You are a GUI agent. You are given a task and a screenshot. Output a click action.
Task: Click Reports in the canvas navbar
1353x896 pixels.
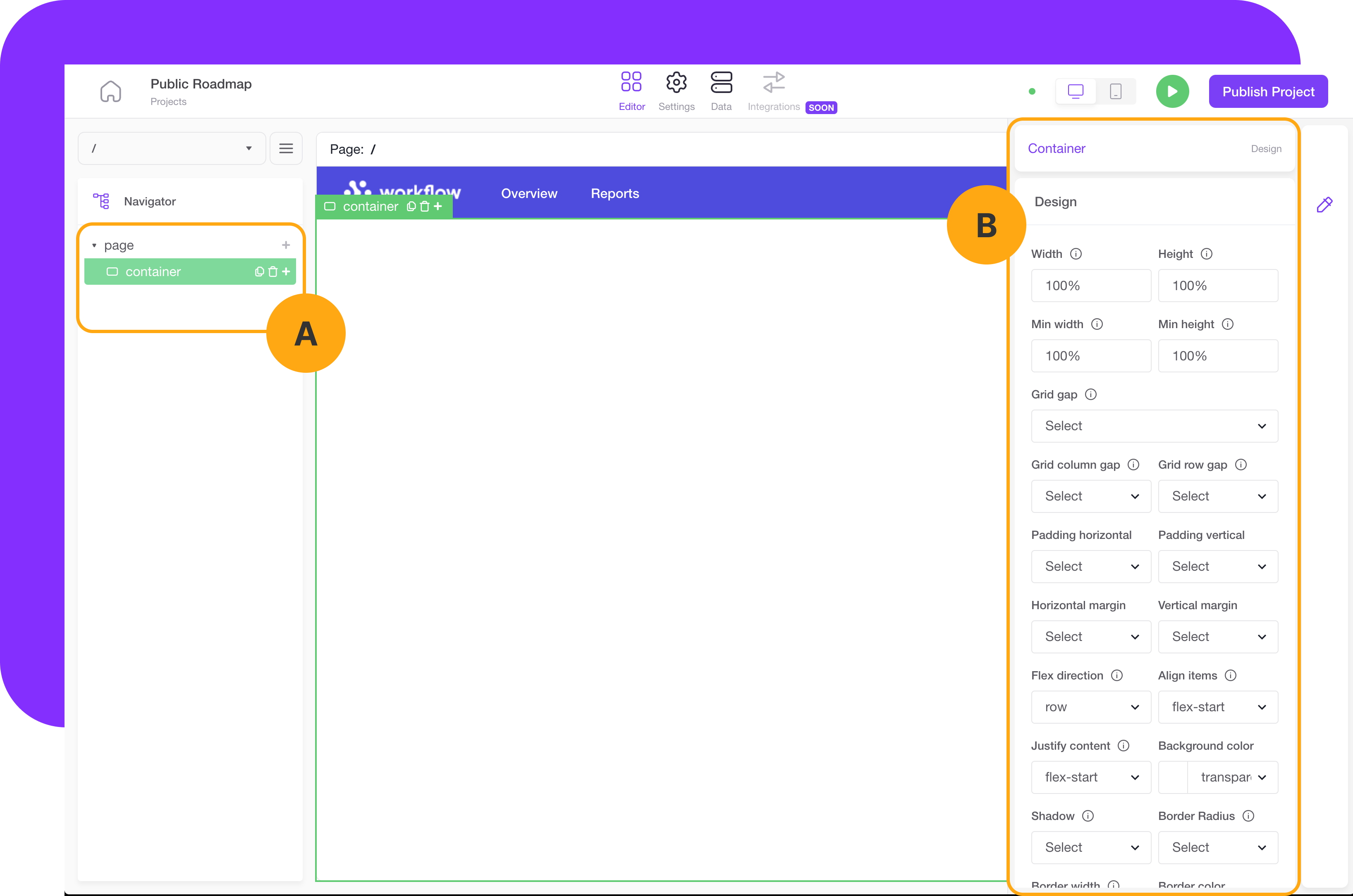point(614,194)
